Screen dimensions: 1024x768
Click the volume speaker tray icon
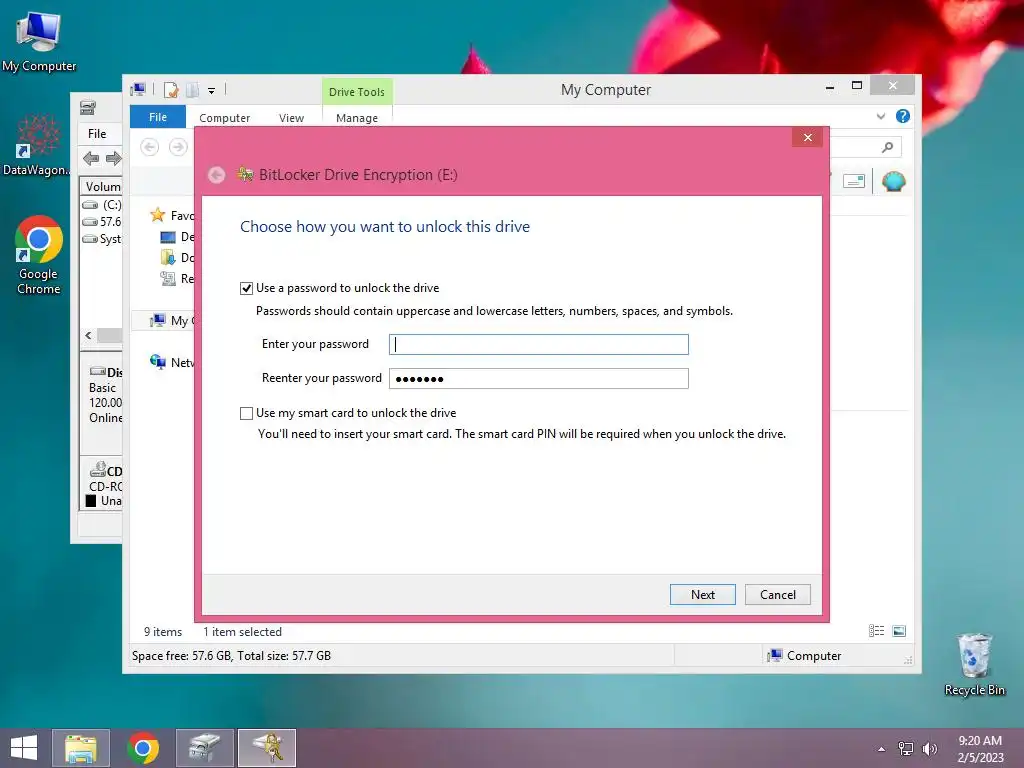(x=929, y=748)
